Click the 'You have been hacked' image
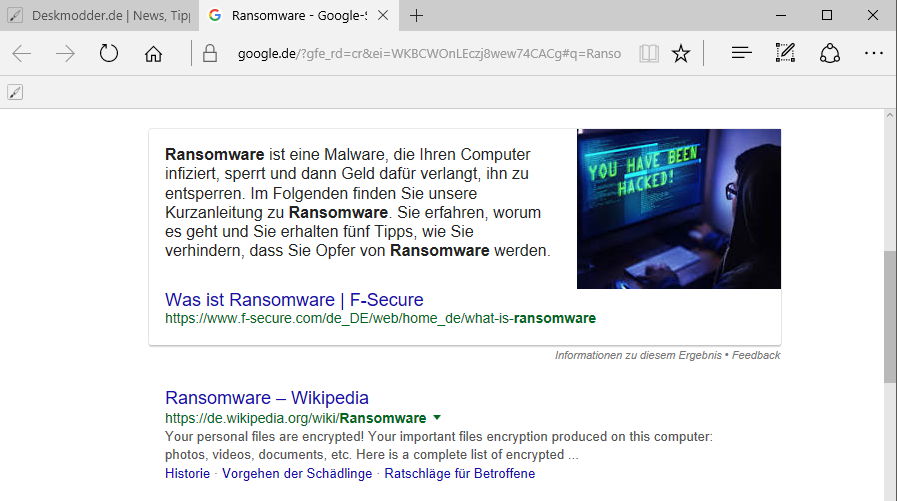Image resolution: width=897 pixels, height=501 pixels. tap(678, 209)
